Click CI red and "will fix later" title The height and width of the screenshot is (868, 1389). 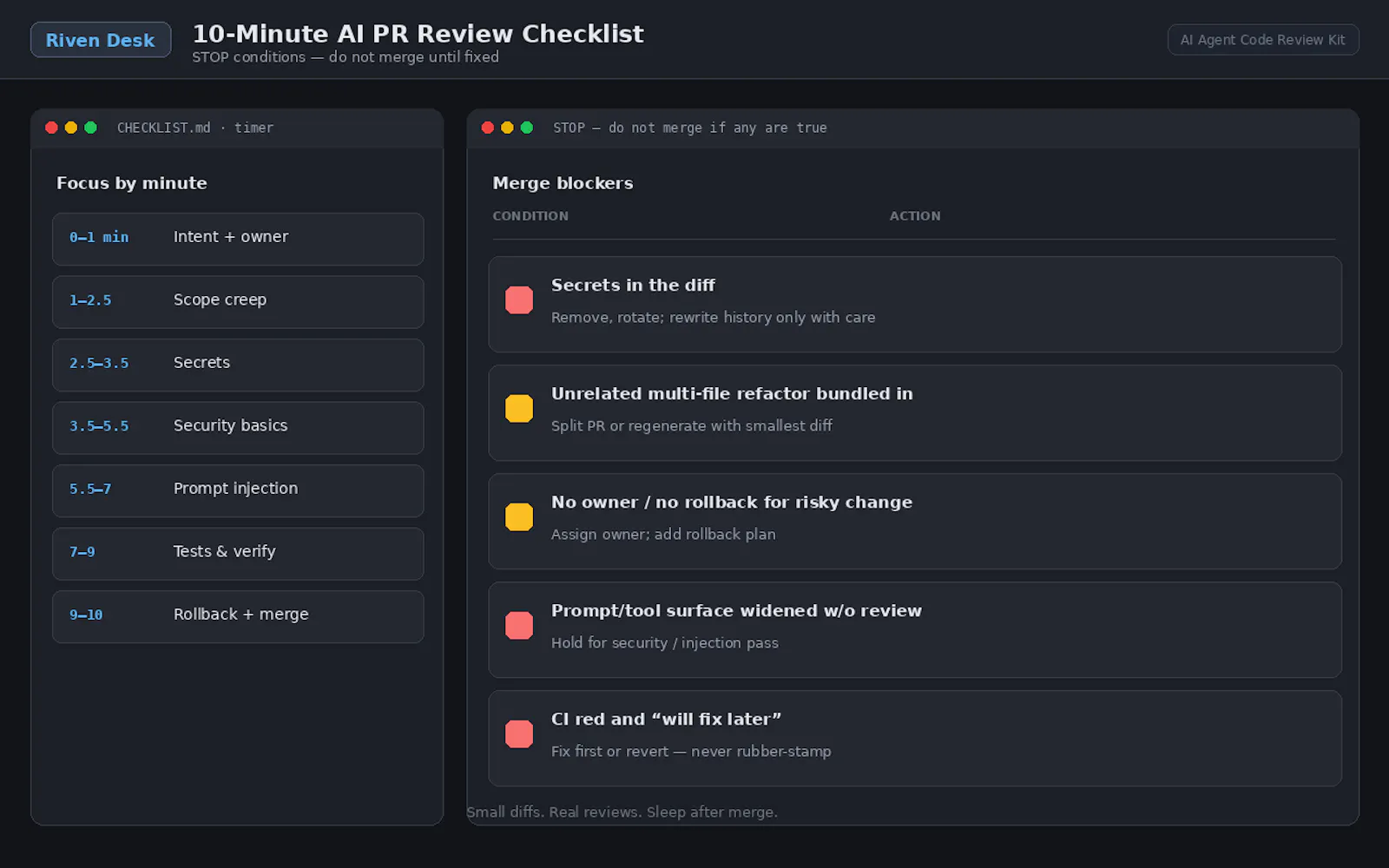[x=666, y=720]
